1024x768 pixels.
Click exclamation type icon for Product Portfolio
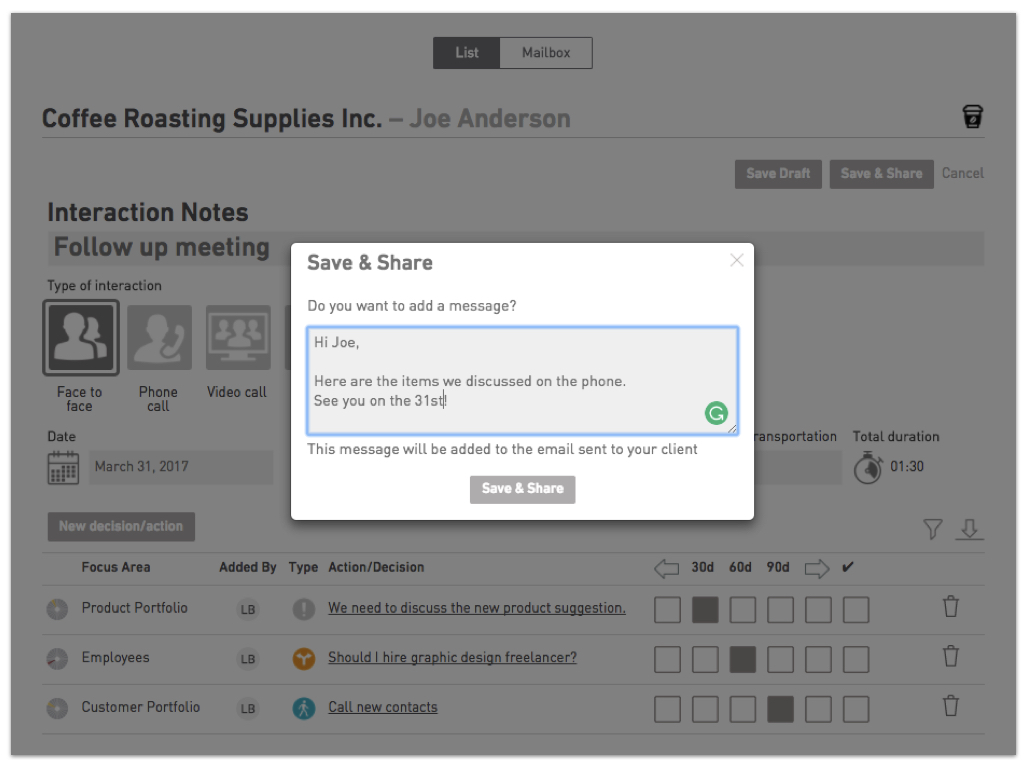[304, 609]
